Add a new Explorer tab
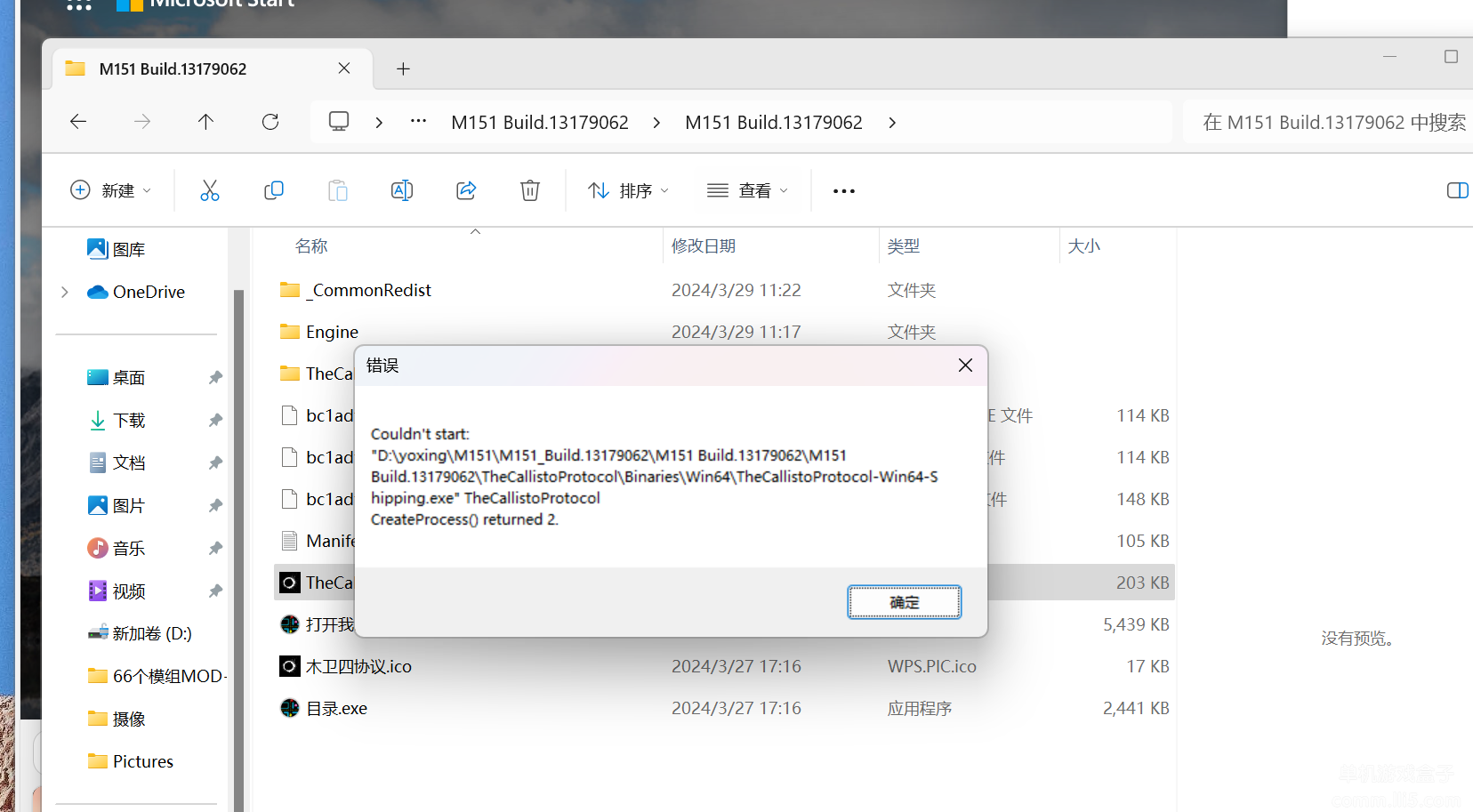 [403, 69]
